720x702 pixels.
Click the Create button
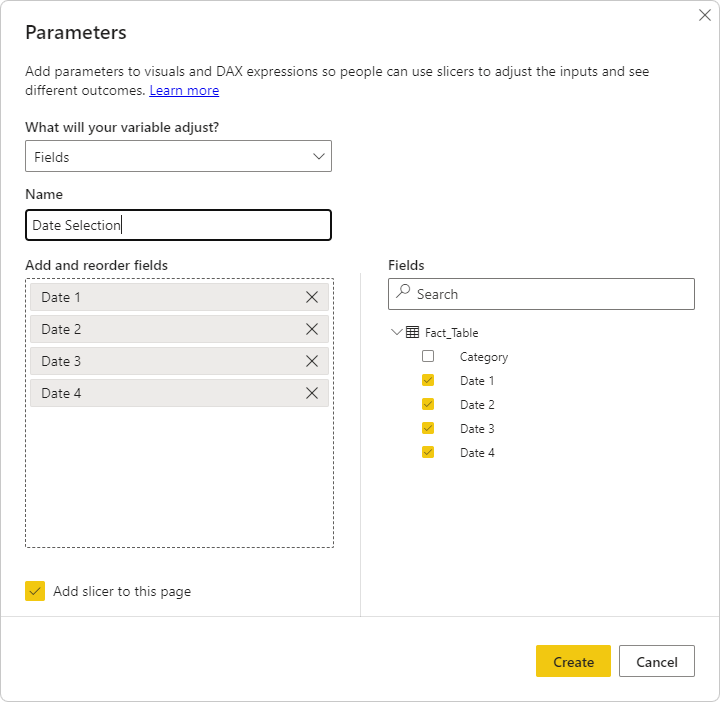(573, 661)
